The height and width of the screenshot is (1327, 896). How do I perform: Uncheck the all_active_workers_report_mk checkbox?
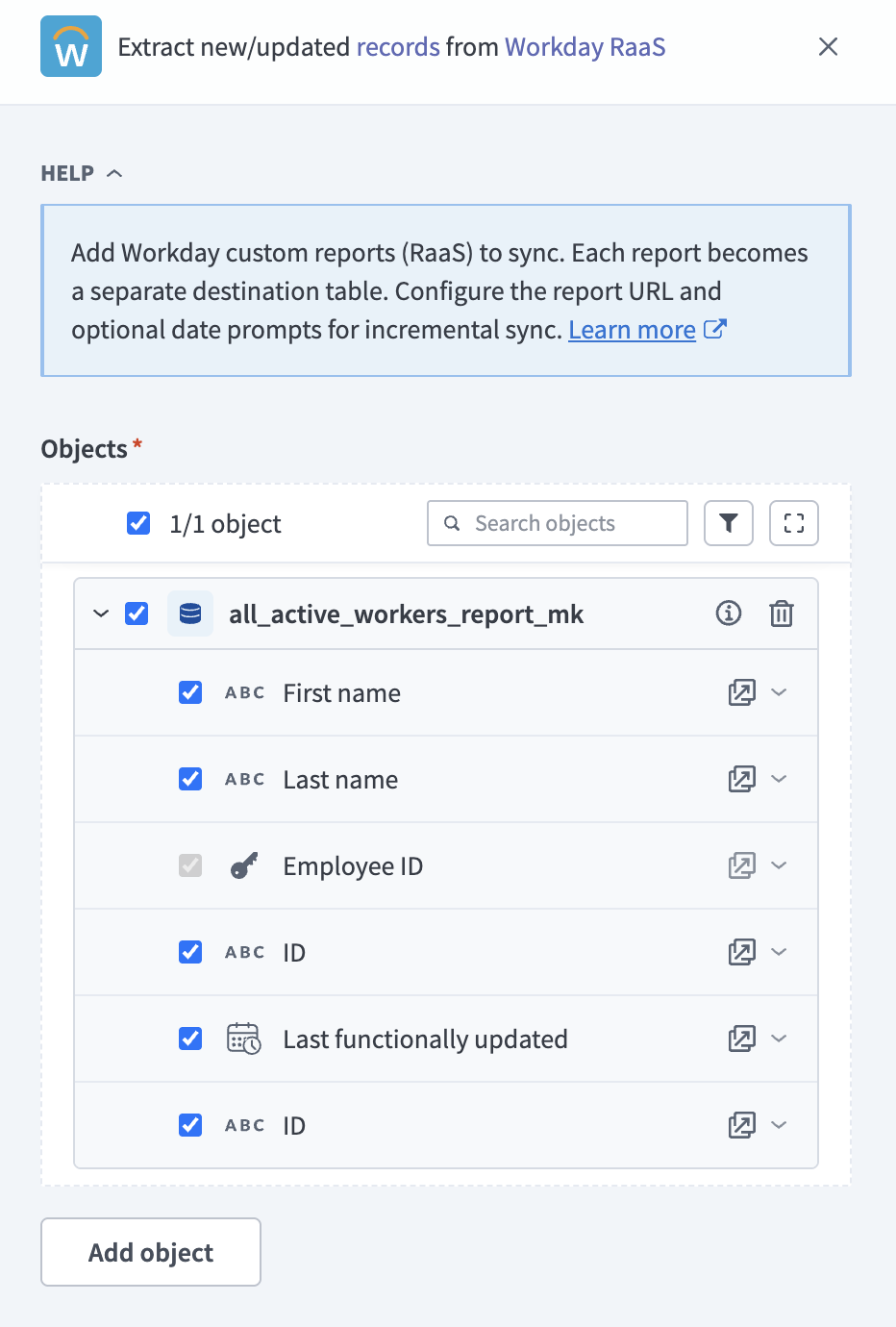(137, 613)
